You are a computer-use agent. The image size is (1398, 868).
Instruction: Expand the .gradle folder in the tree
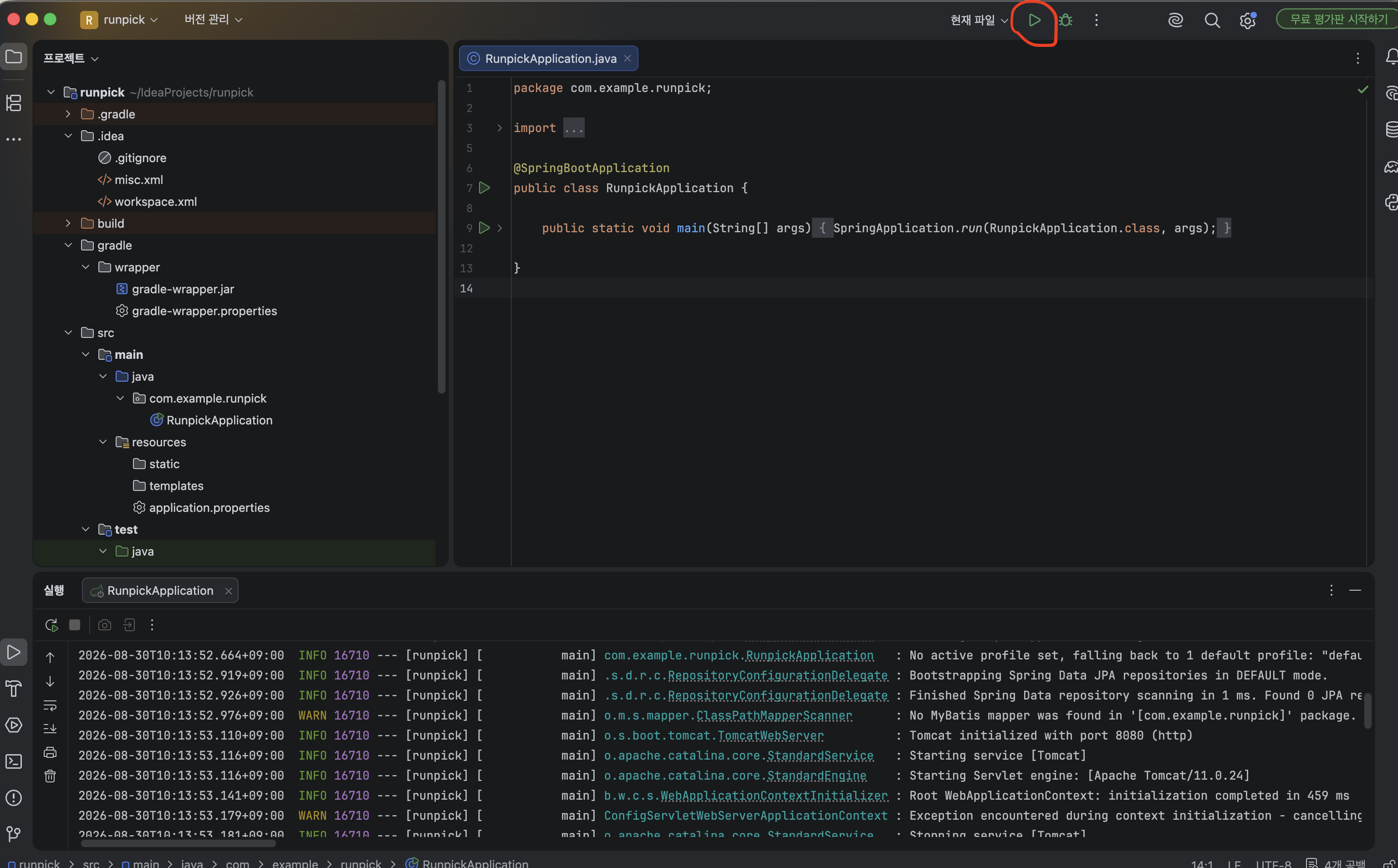[68, 114]
